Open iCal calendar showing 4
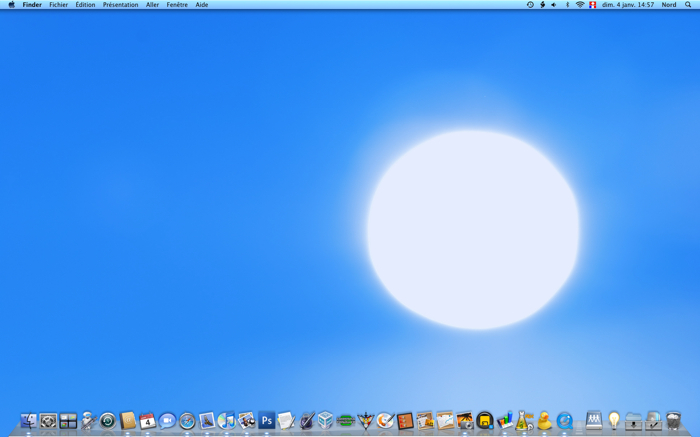This screenshot has height=437, width=700. [147, 421]
